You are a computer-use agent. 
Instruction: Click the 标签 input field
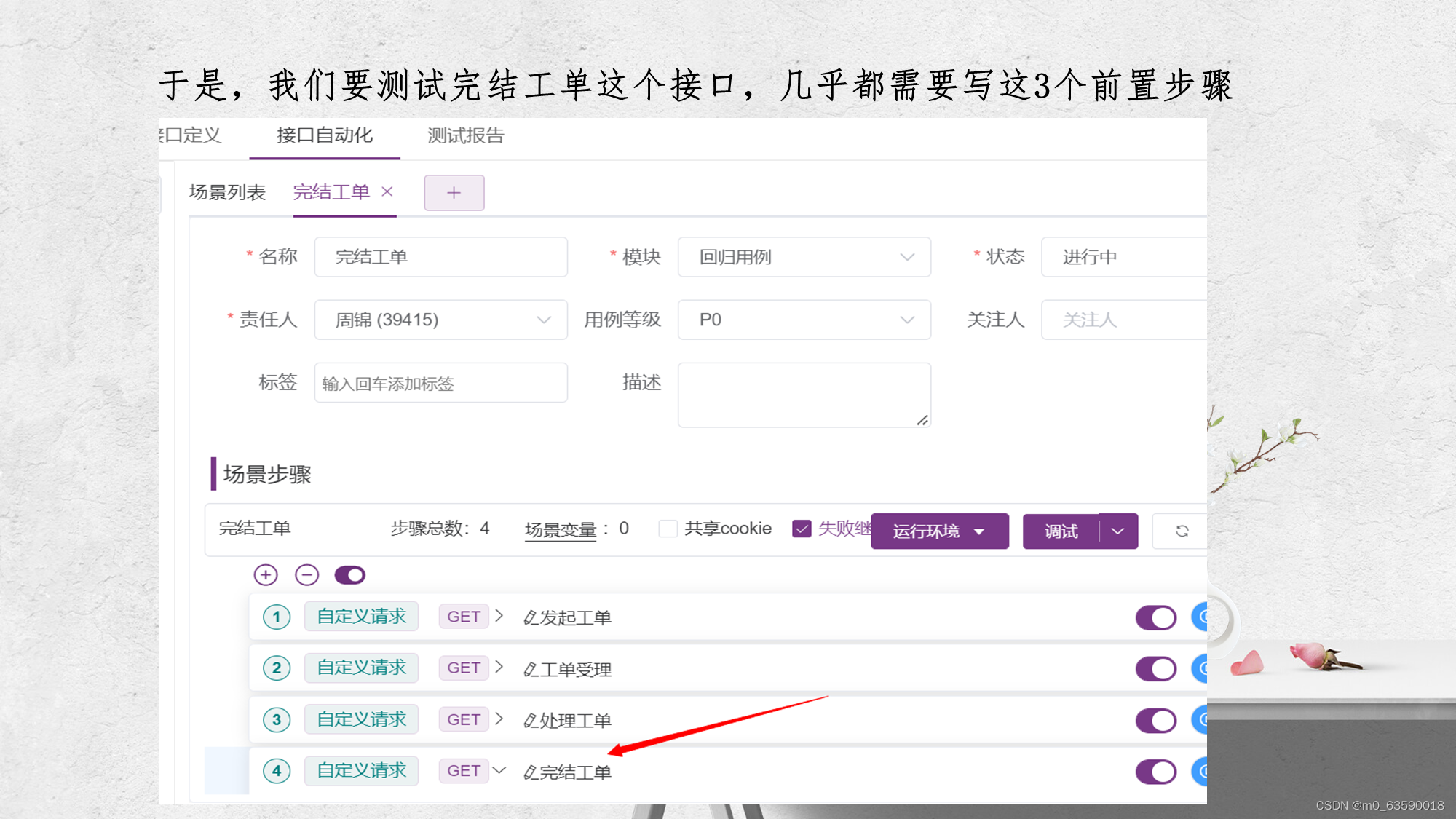click(x=440, y=383)
